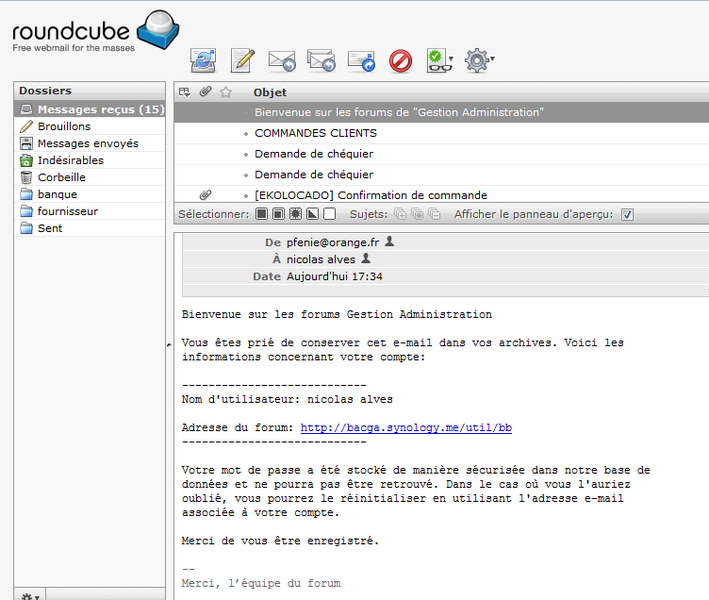This screenshot has width=709, height=600.
Task: Click recipient name nicolas alves
Action: 321,260
